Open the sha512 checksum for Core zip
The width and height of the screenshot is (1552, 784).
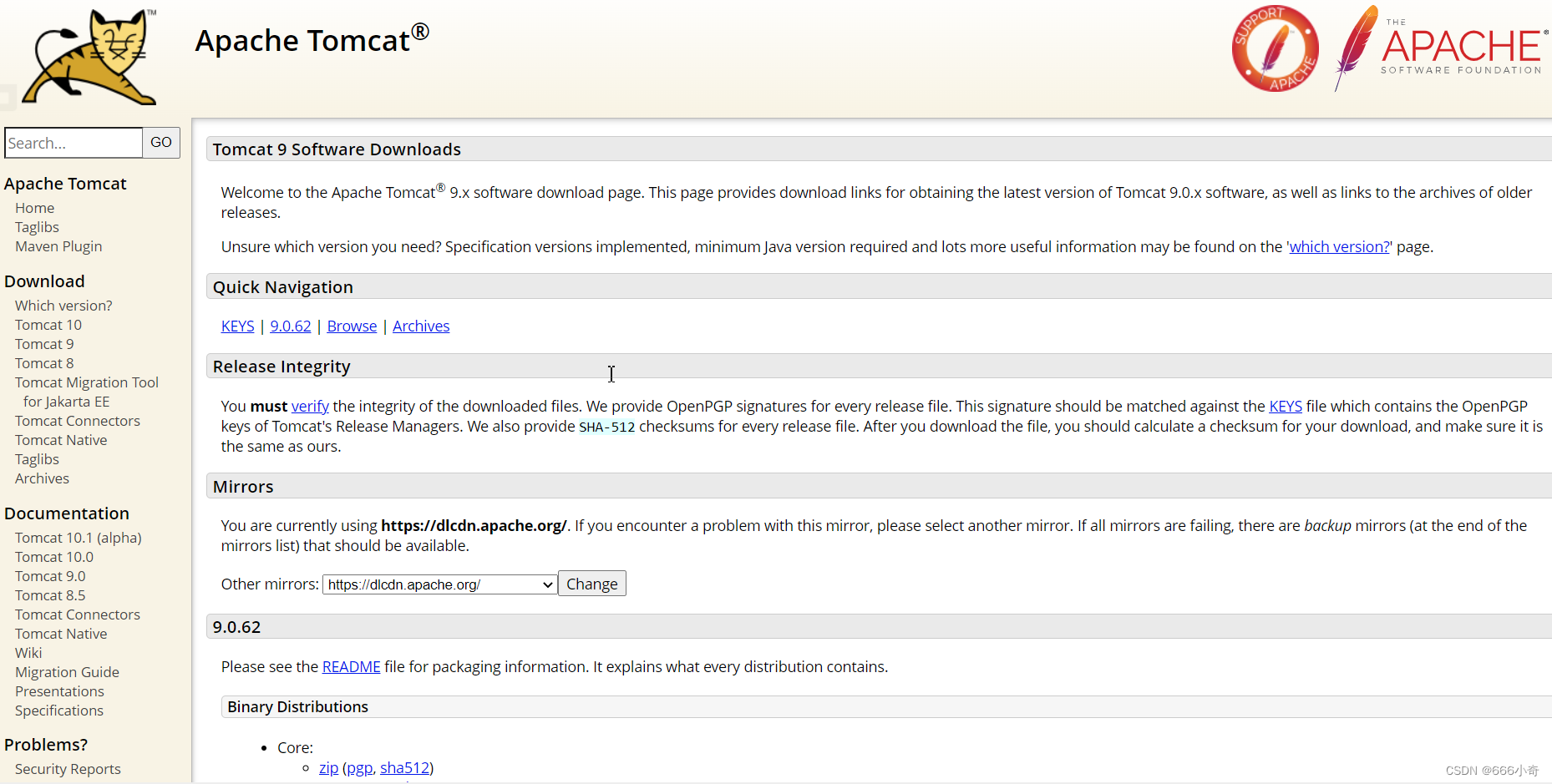[404, 768]
